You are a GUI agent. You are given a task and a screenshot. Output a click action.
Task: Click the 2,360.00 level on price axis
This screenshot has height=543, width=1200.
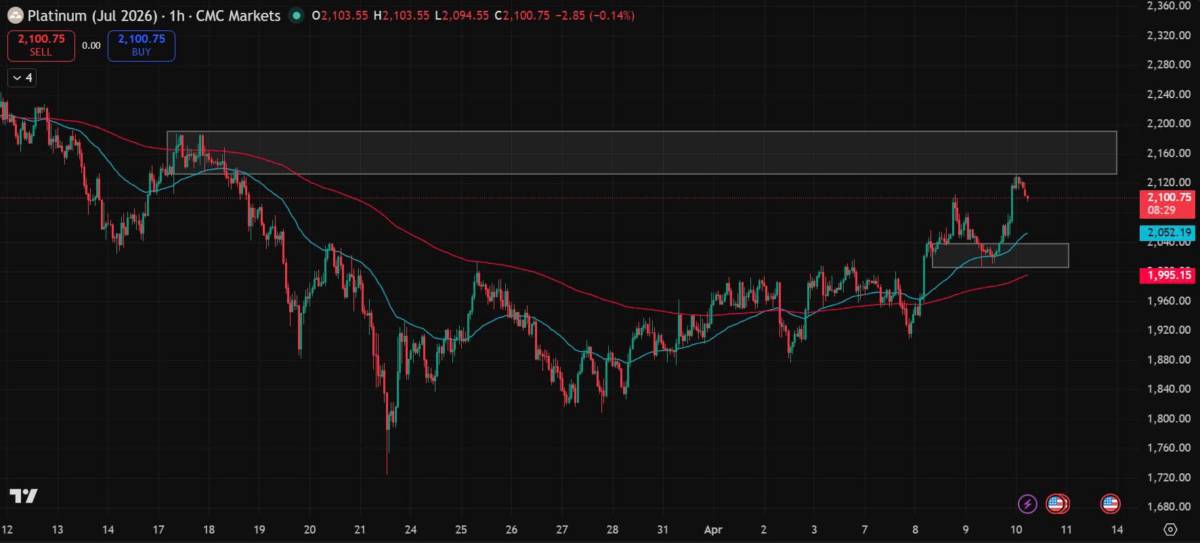[x=1168, y=6]
